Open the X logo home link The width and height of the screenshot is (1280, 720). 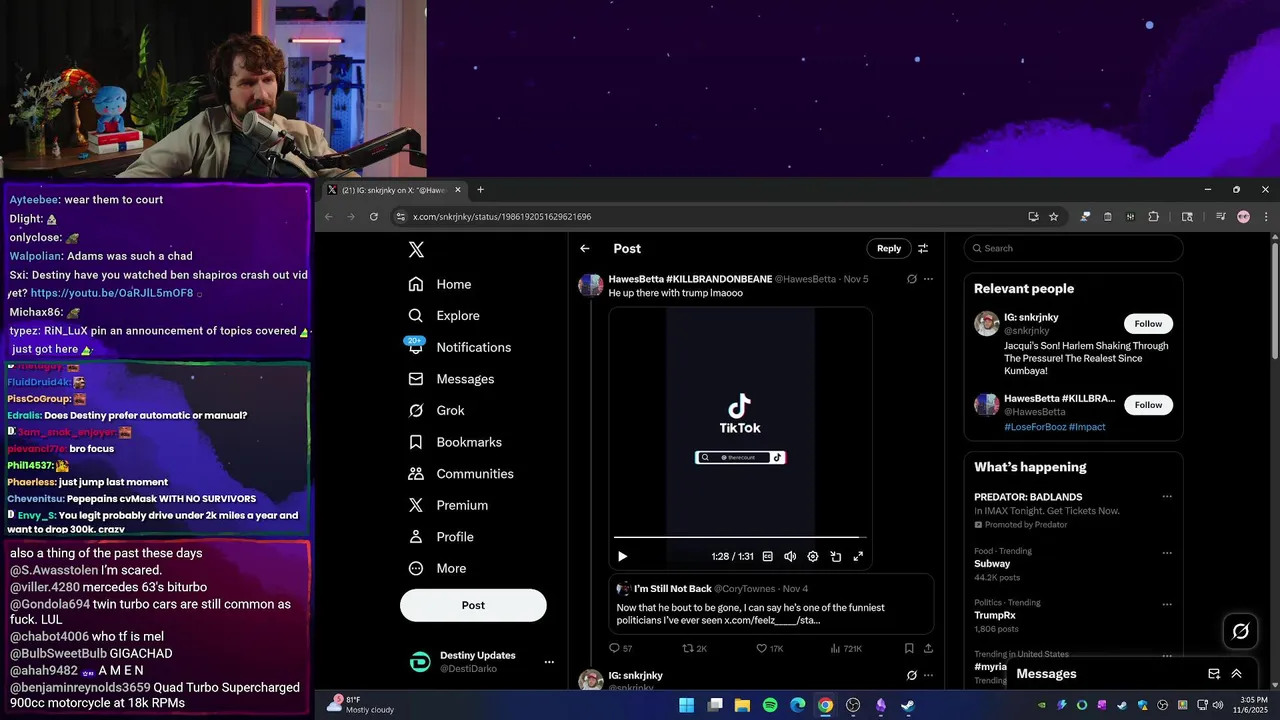(416, 250)
